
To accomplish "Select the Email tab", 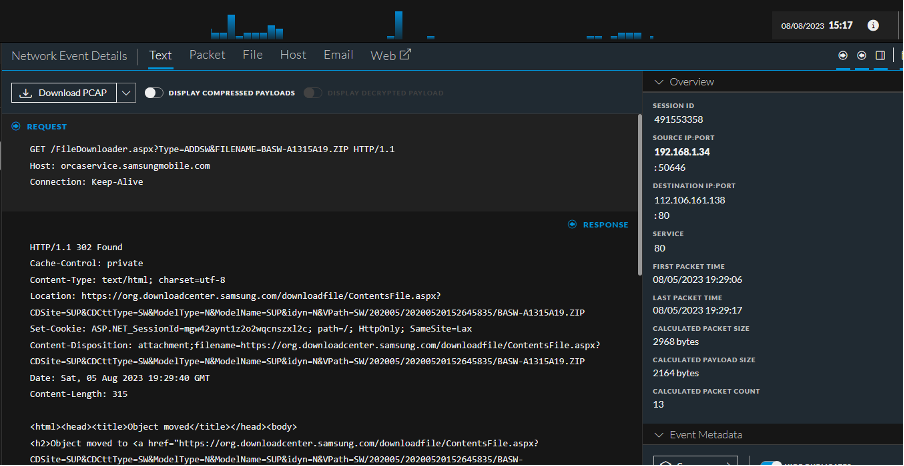I will pos(338,55).
